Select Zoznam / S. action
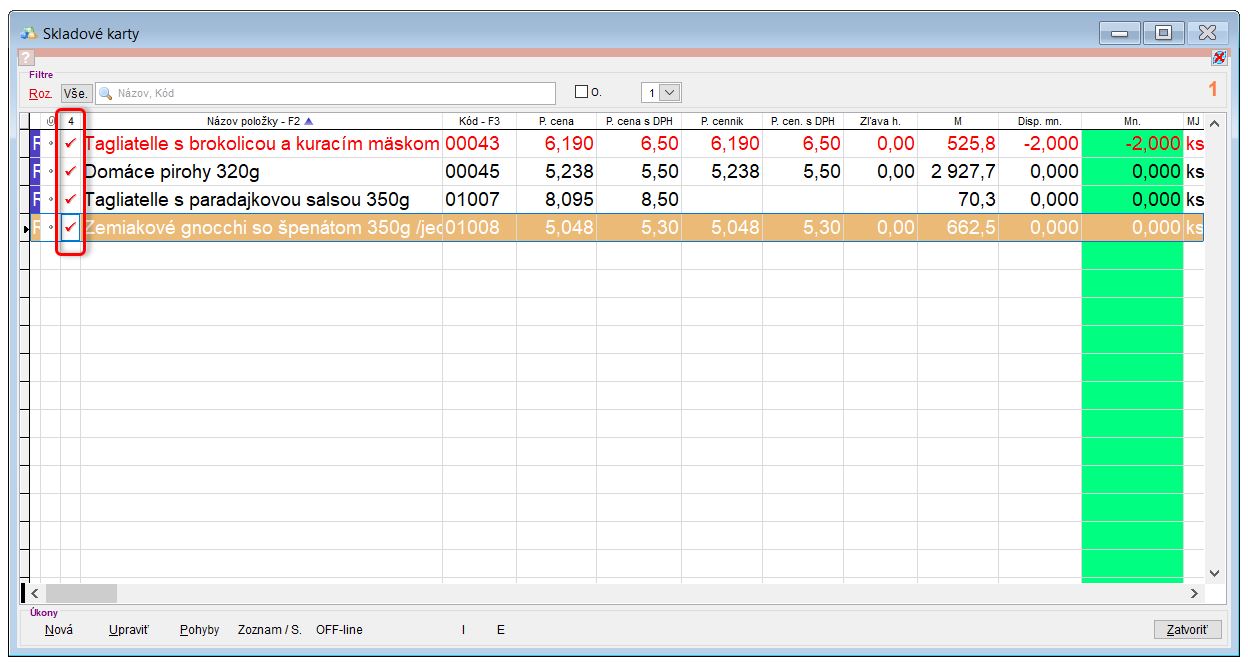Image resolution: width=1248 pixels, height=668 pixels. pyautogui.click(x=269, y=630)
